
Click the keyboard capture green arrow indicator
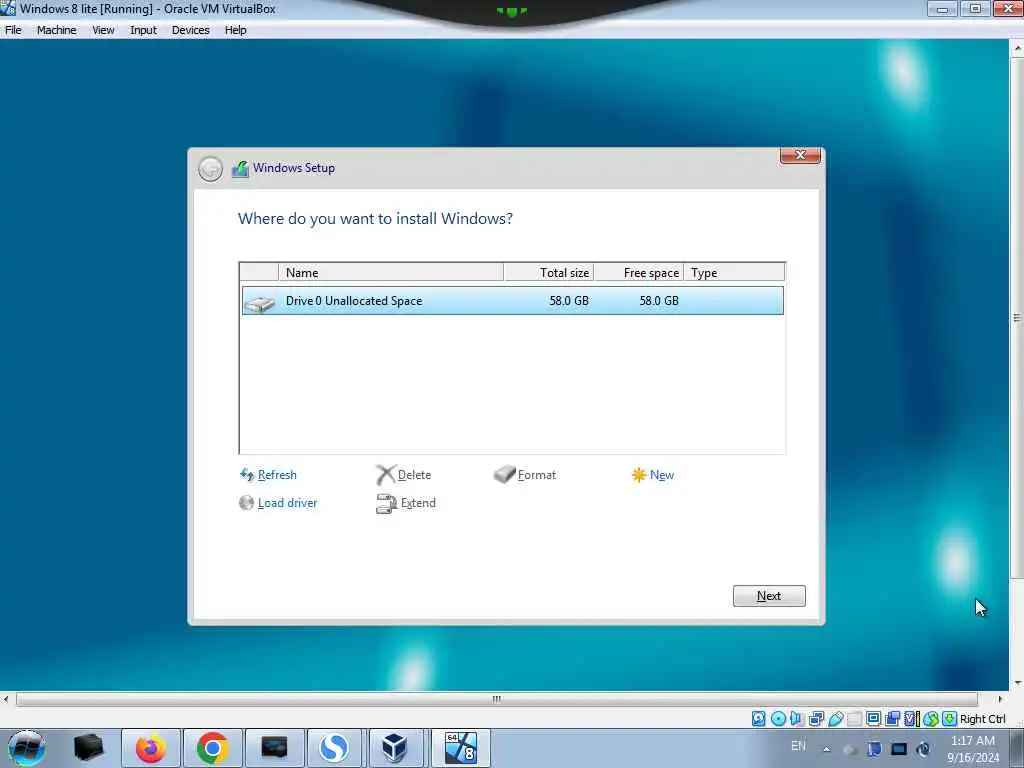pyautogui.click(x=950, y=718)
